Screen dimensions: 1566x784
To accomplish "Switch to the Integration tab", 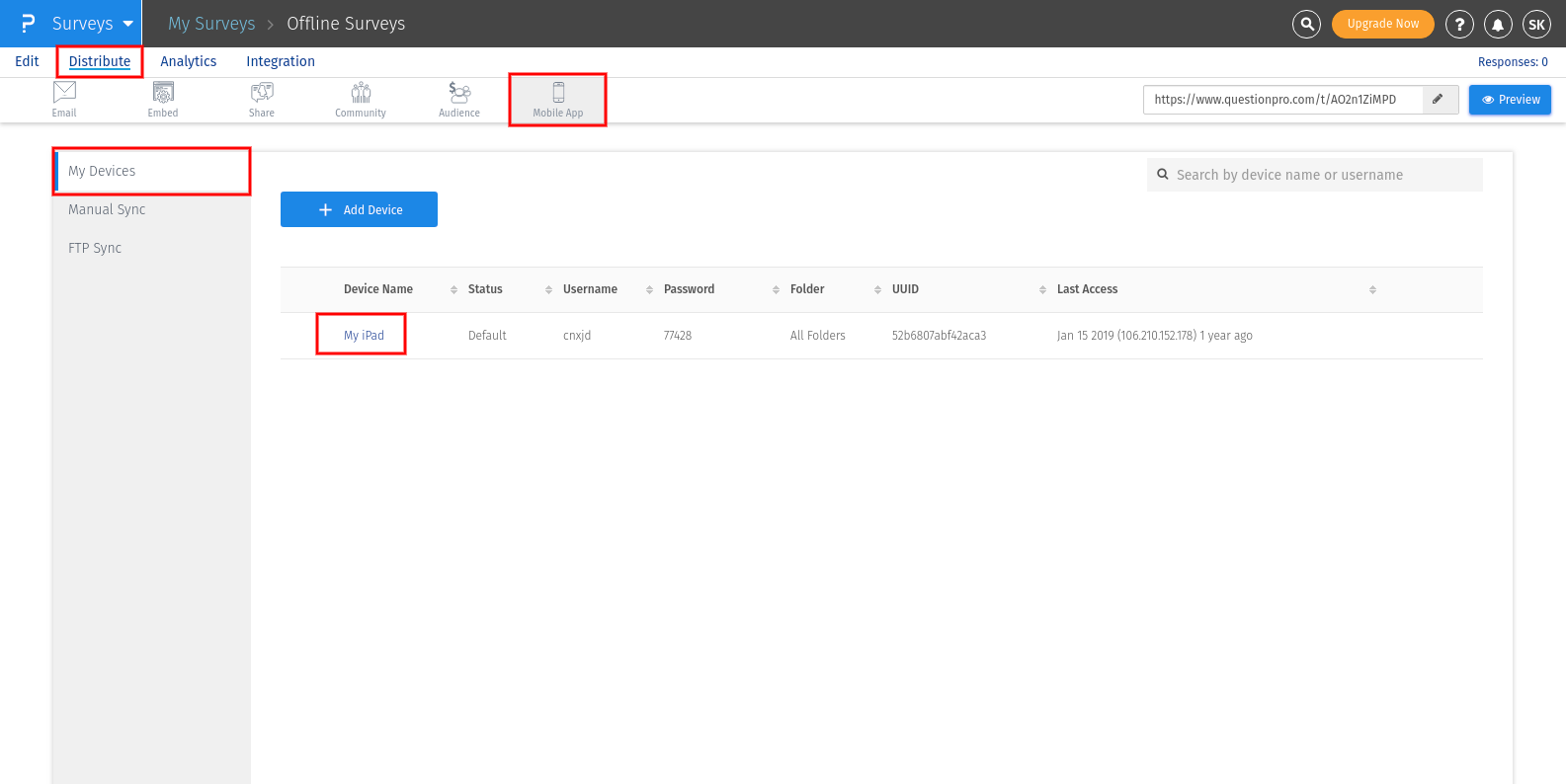I will point(281,61).
